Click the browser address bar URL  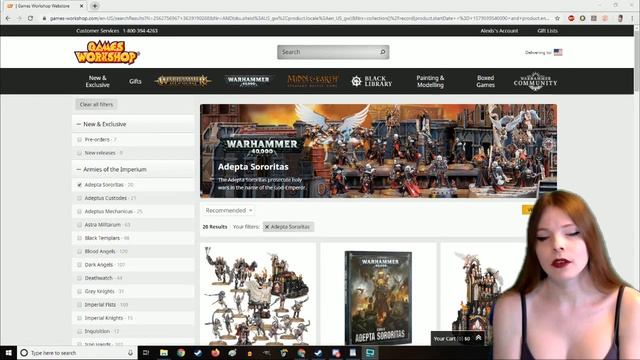300,18
